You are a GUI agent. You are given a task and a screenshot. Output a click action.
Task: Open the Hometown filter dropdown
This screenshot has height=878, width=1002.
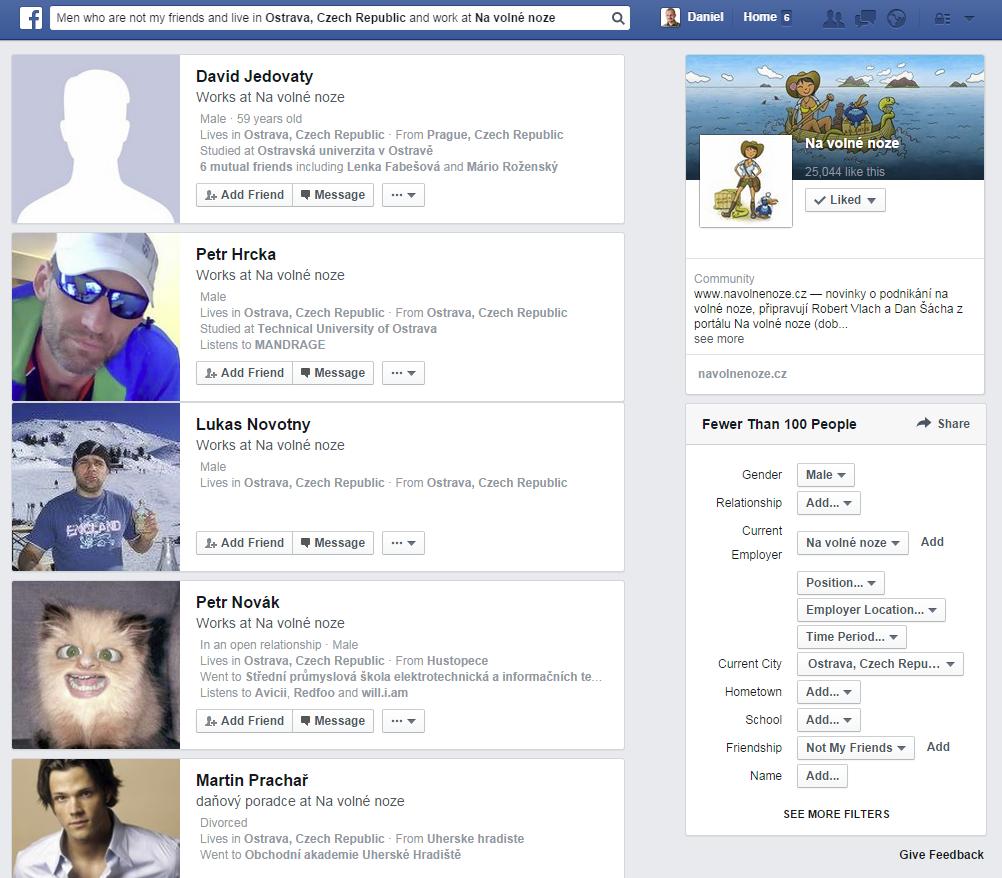pos(829,692)
